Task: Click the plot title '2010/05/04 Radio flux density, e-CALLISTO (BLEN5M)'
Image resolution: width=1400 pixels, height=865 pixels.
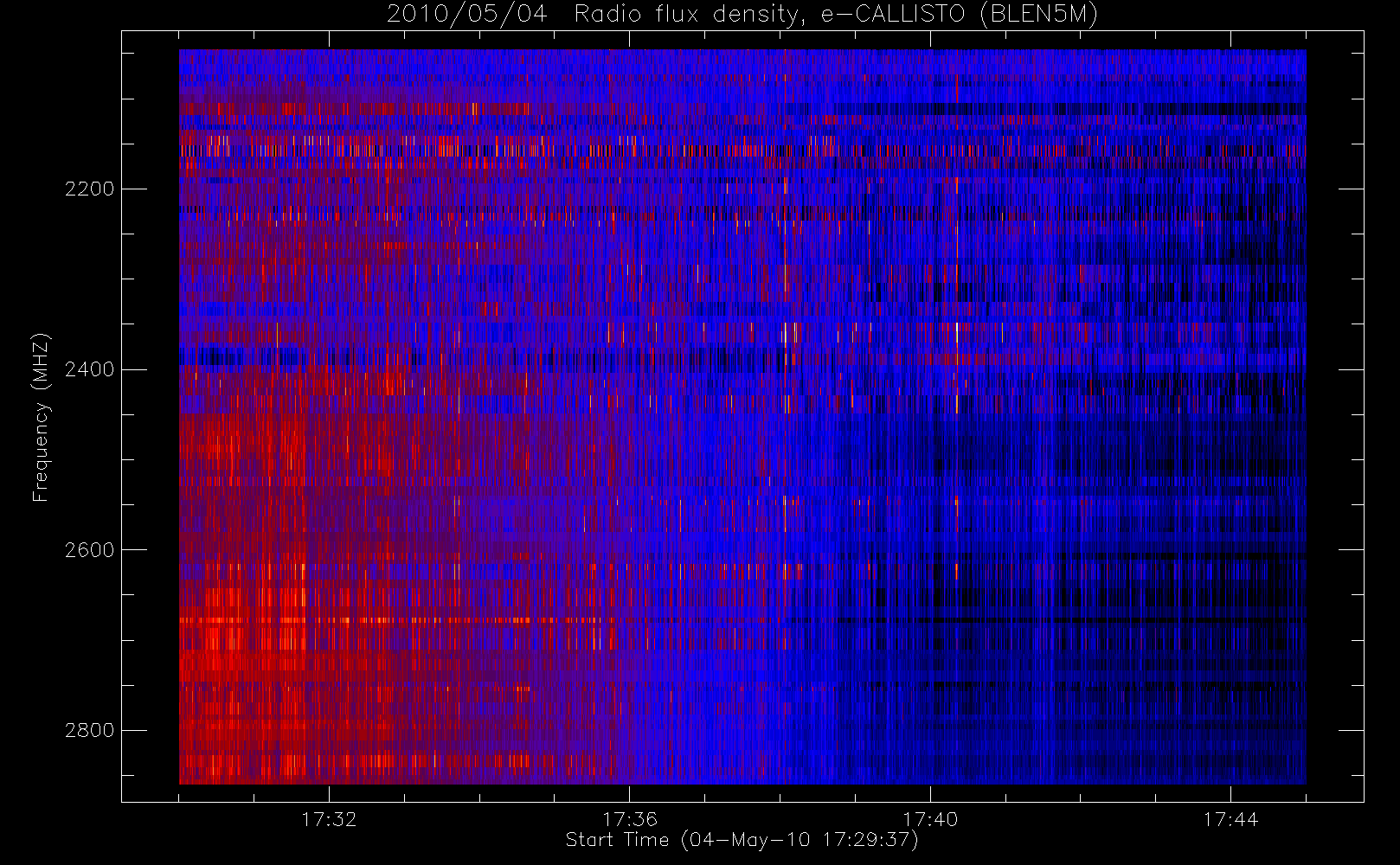Action: click(742, 14)
